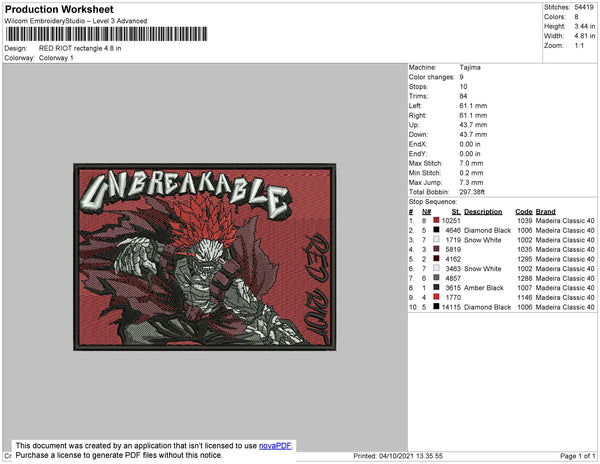Click the Machine value 'Tajima'
The height and width of the screenshot is (464, 600).
tap(470, 67)
